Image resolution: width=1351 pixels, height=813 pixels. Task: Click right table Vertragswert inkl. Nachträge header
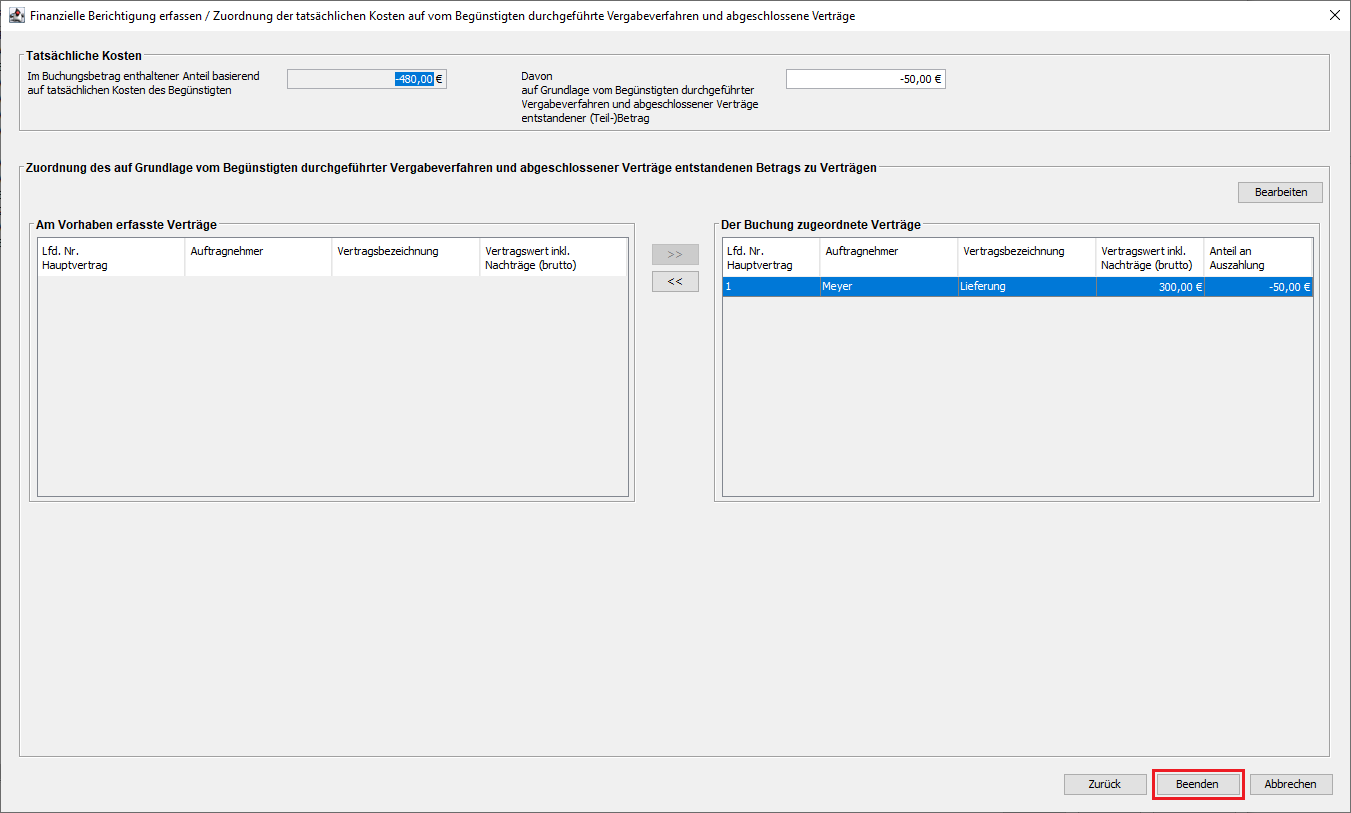click(1150, 258)
